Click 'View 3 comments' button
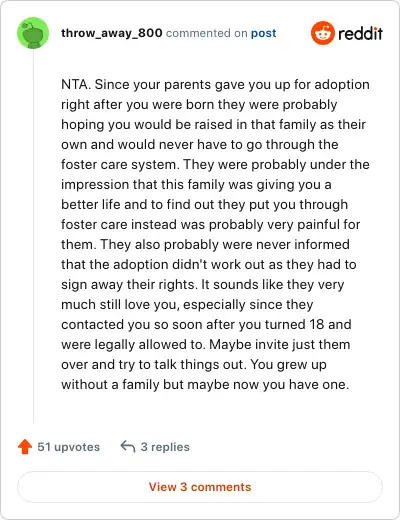Viewport: 400px width, 520px height. point(200,487)
